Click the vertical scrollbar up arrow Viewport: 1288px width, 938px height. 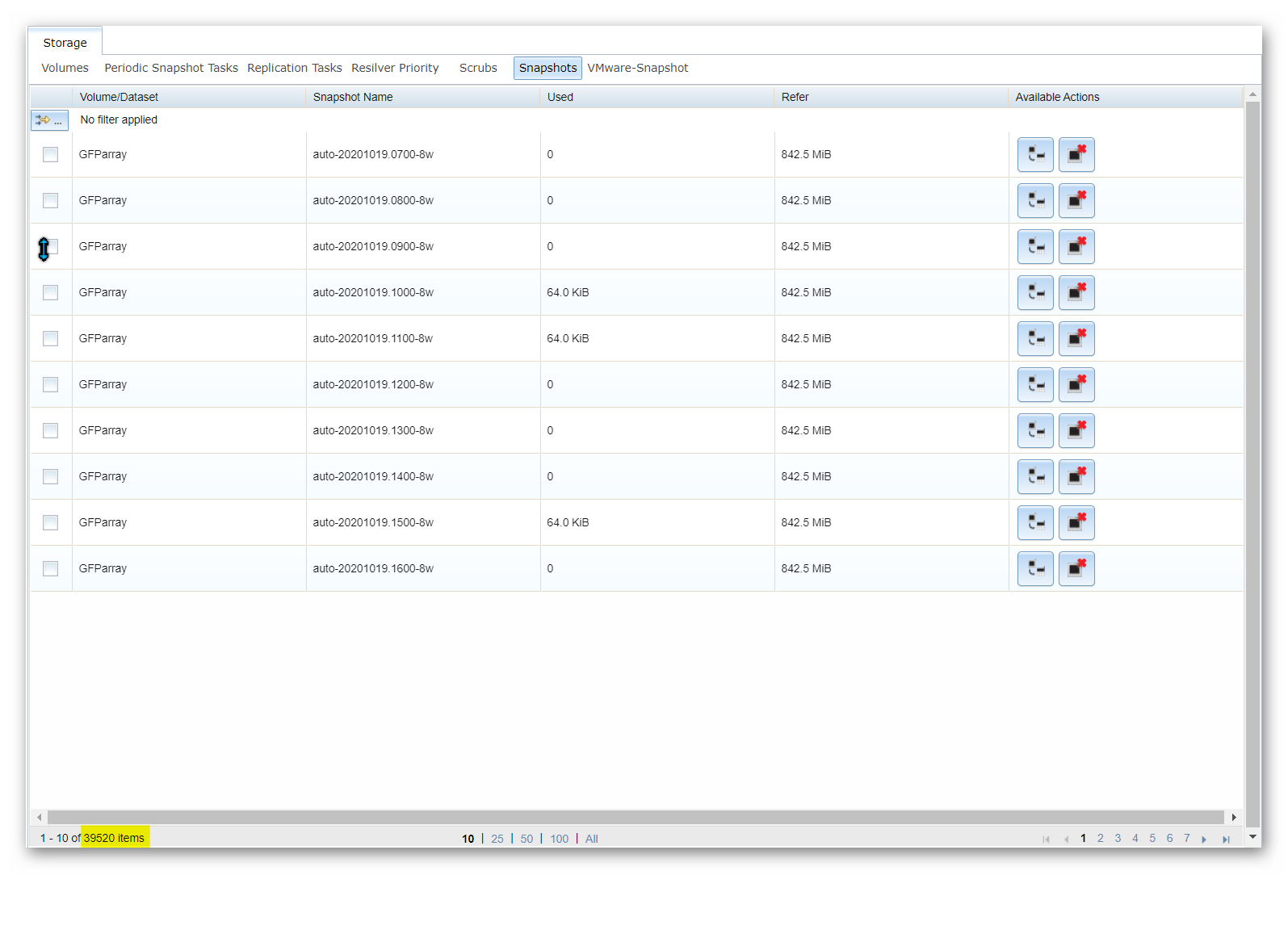click(1252, 94)
